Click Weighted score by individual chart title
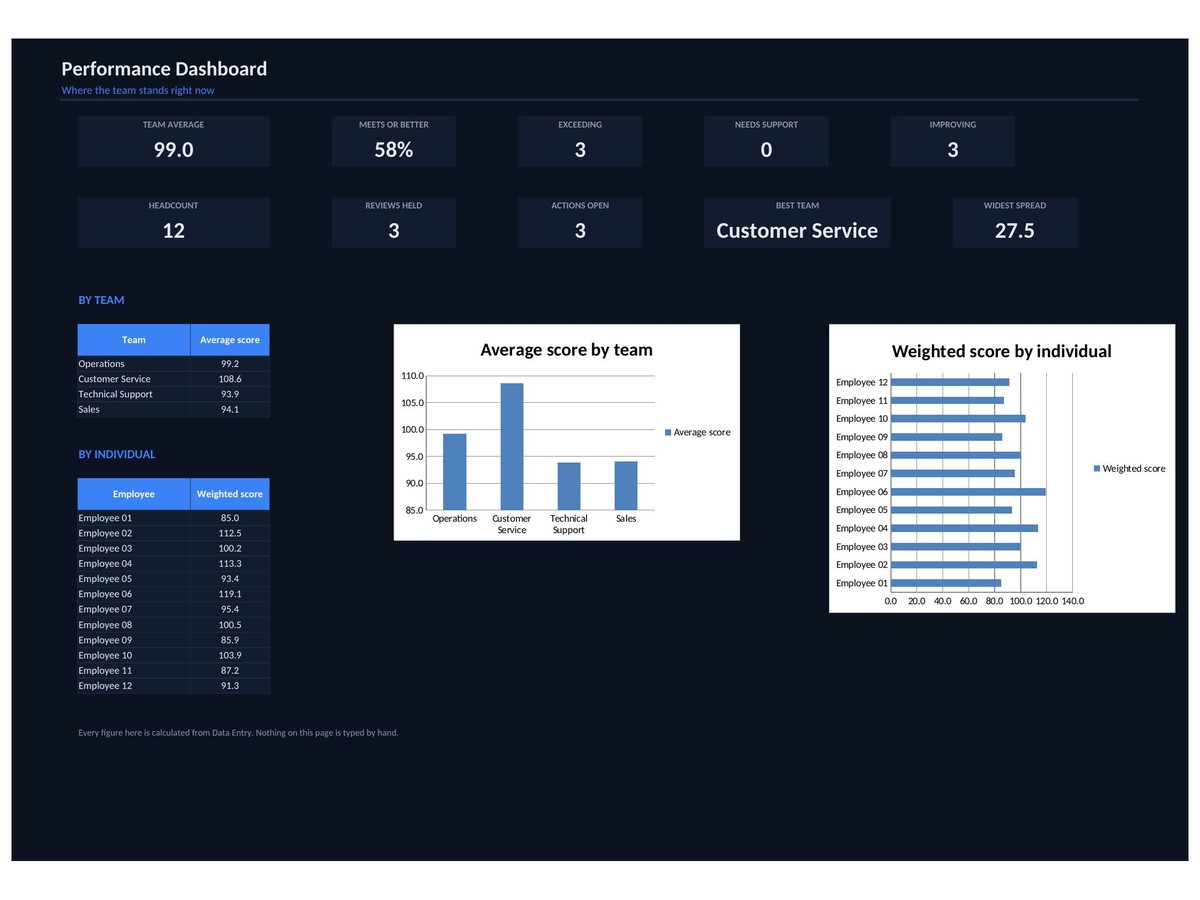This screenshot has width=1200, height=900. click(x=1001, y=351)
